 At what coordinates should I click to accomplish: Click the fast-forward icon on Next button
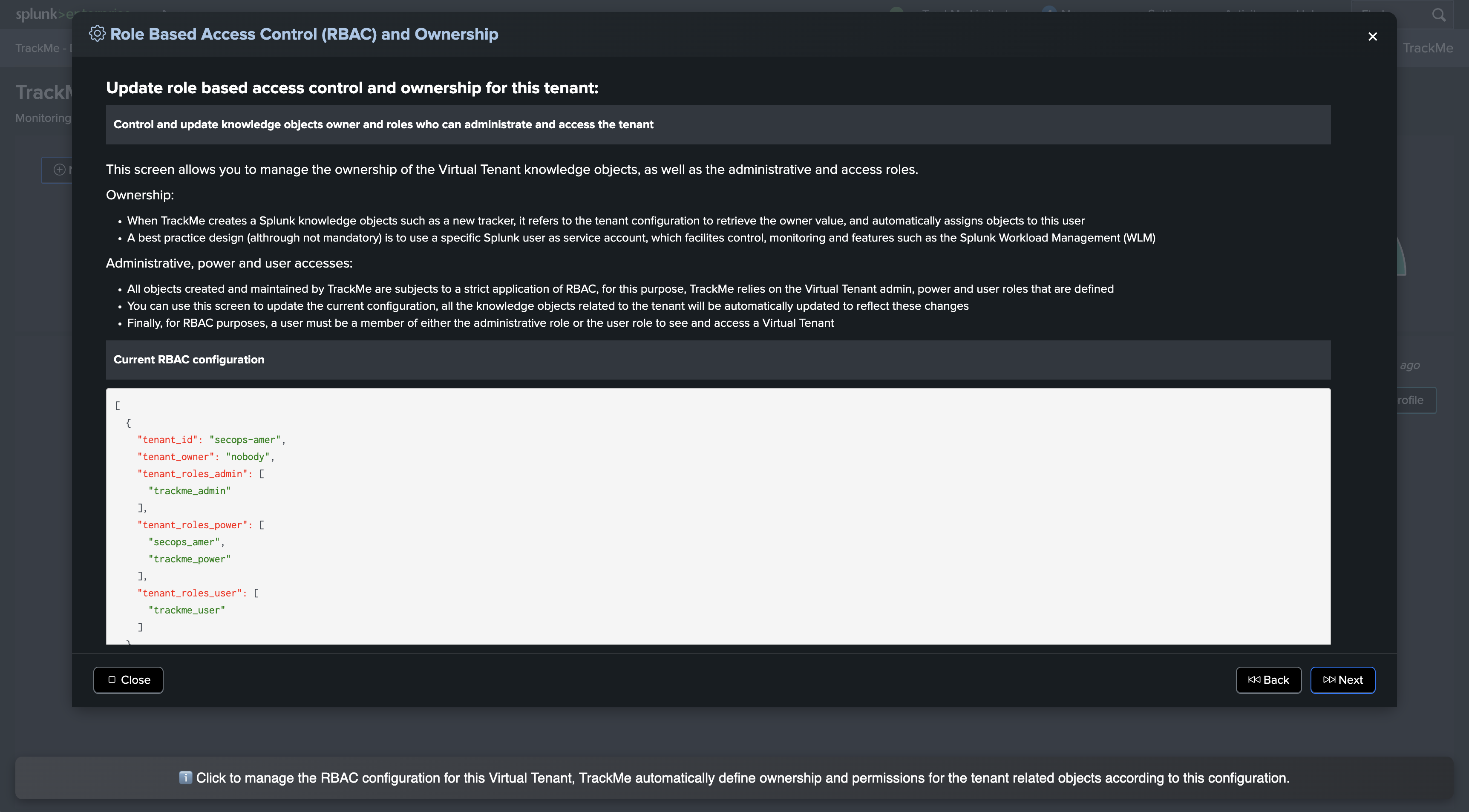click(x=1329, y=680)
